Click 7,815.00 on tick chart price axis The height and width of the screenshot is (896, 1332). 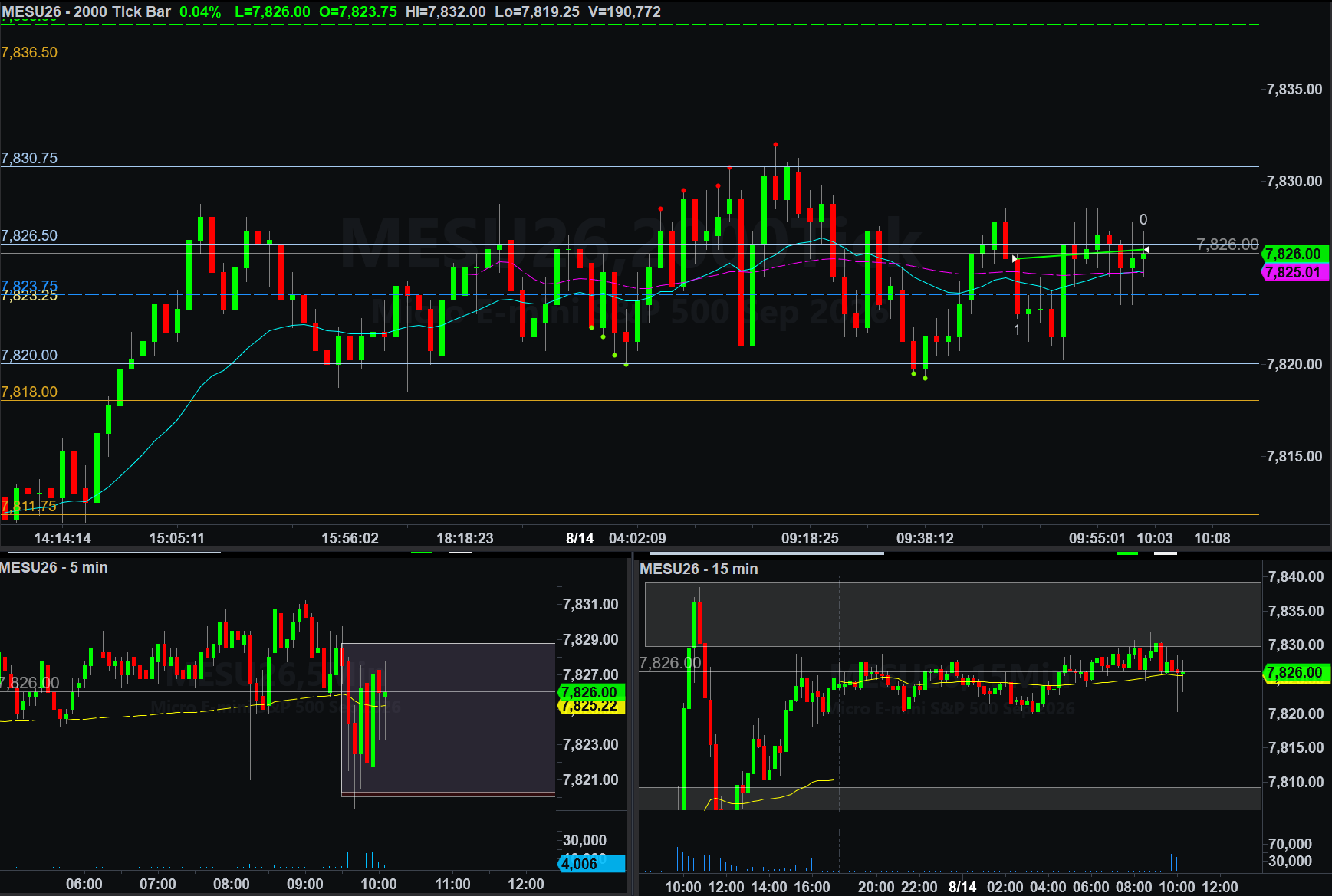[1294, 456]
